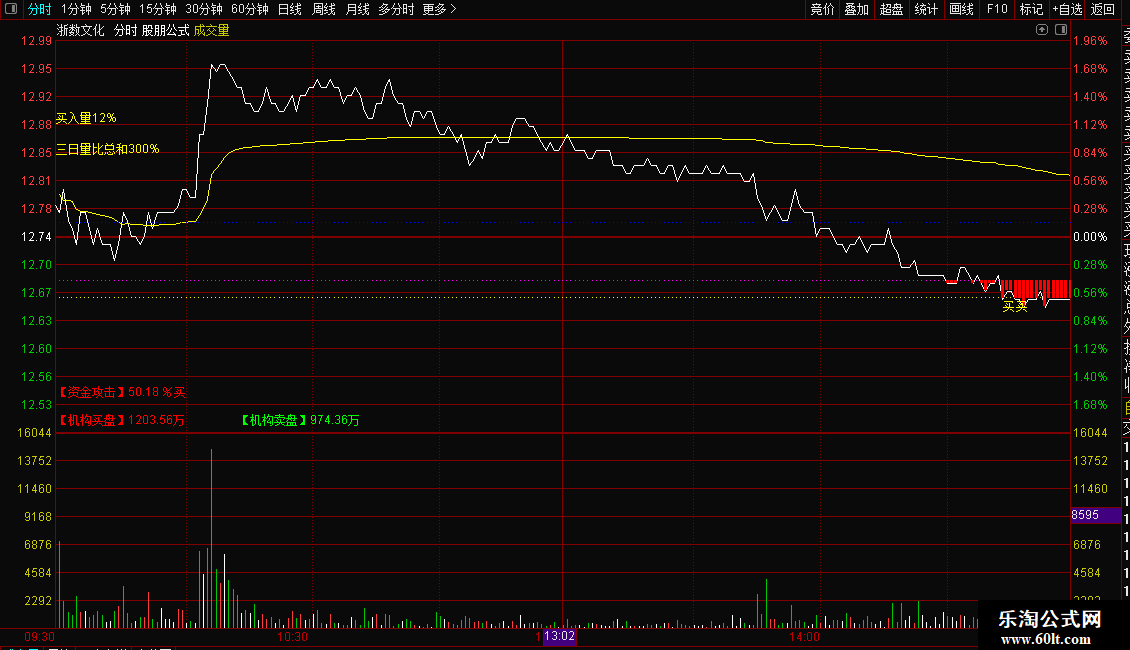Toggle the chart split-pane icon
This screenshot has width=1130, height=650.
1061,30
